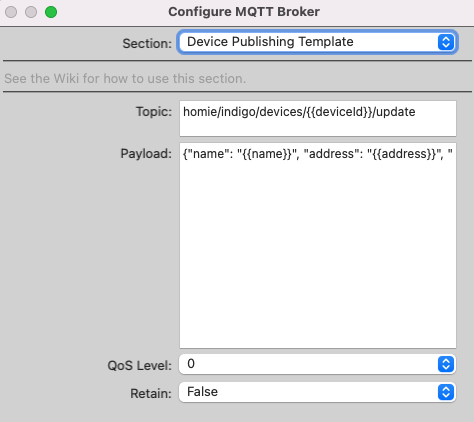
Task: Click the 'QoS Level:' label
Action: [x=139, y=366]
